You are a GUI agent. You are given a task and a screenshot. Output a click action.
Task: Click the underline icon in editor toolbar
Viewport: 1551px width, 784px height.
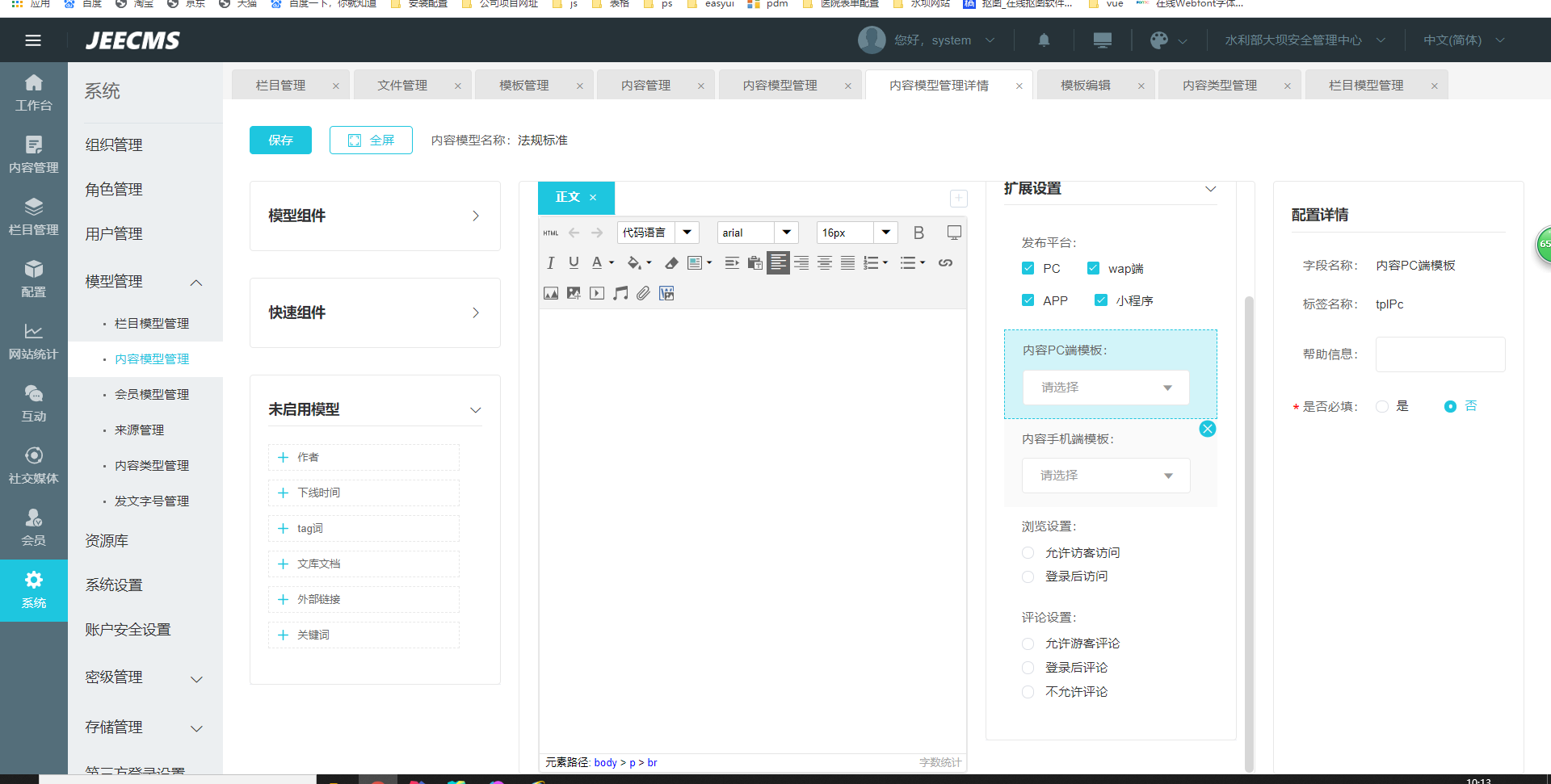(574, 262)
